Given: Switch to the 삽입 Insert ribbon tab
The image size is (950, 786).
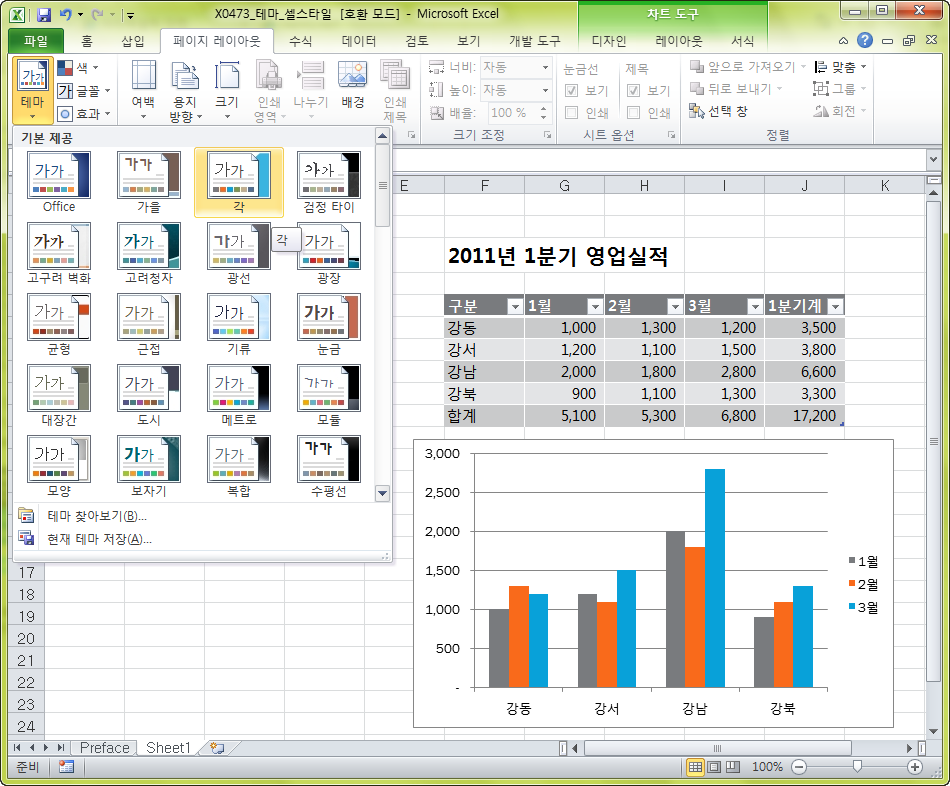Looking at the screenshot, I should click(x=133, y=41).
